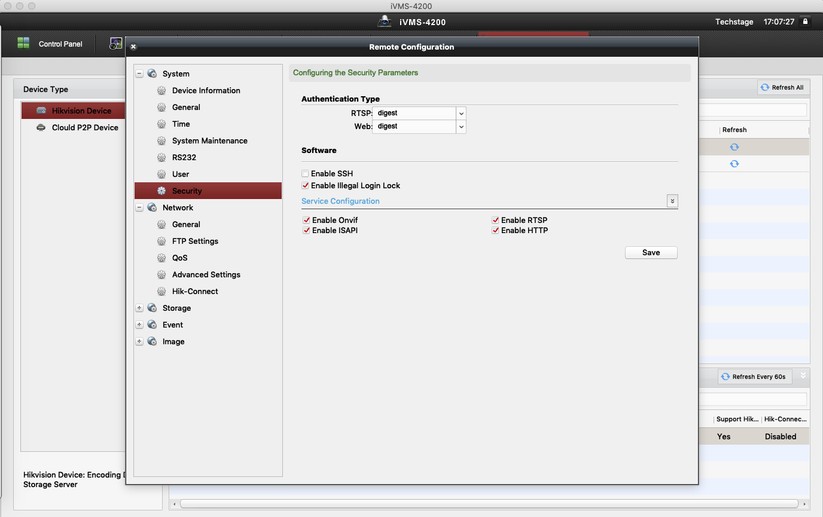Image resolution: width=823 pixels, height=517 pixels.
Task: Click gear icon next to User
Action: (x=162, y=174)
